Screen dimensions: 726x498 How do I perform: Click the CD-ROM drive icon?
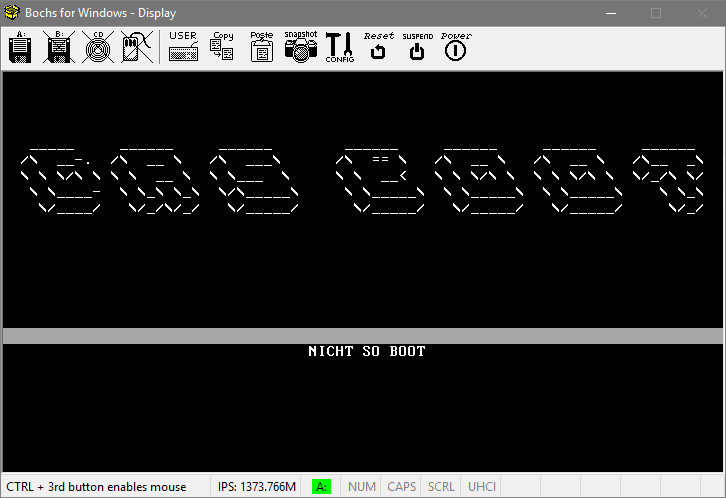click(98, 47)
